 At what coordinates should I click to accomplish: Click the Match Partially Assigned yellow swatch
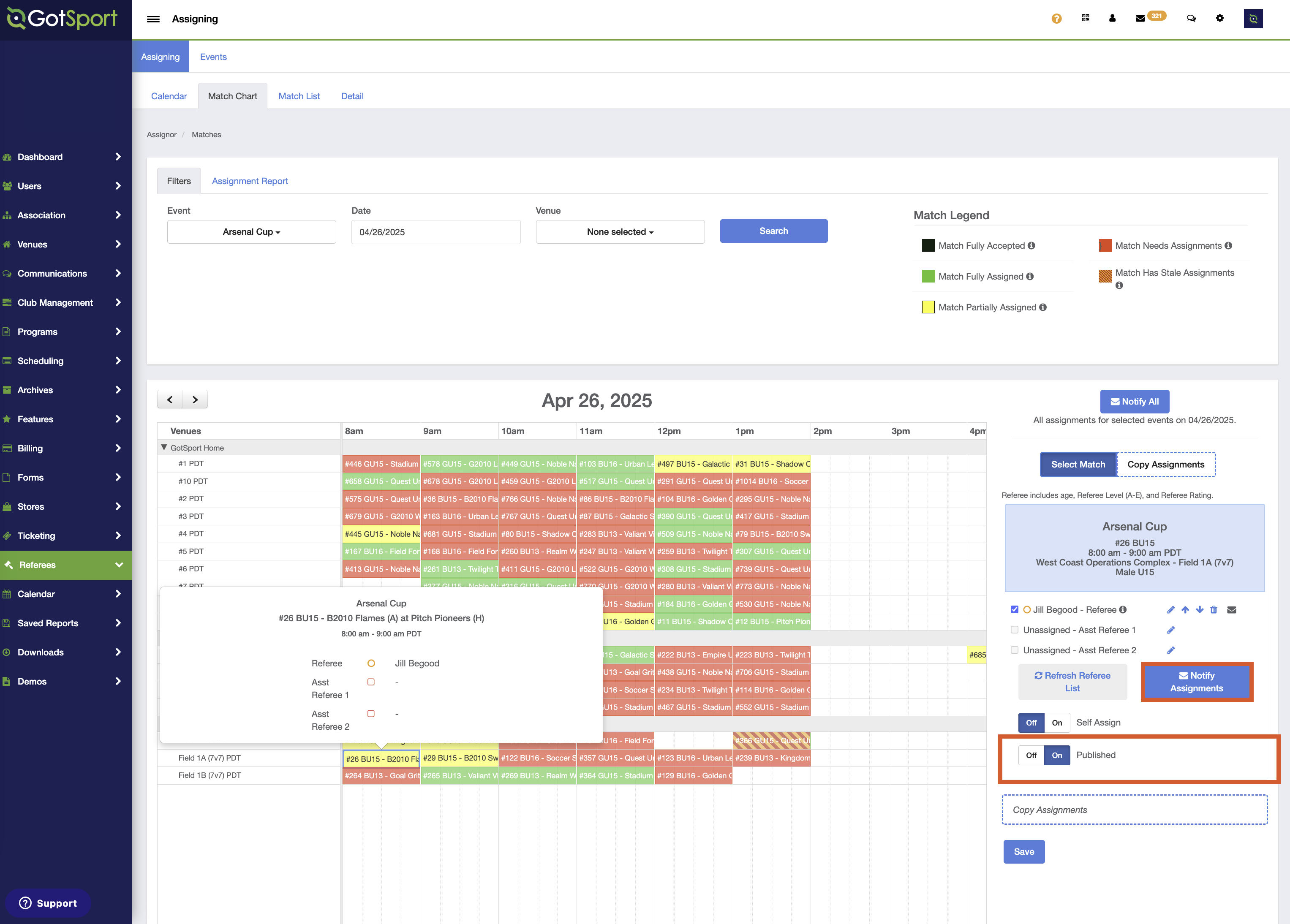pos(928,307)
